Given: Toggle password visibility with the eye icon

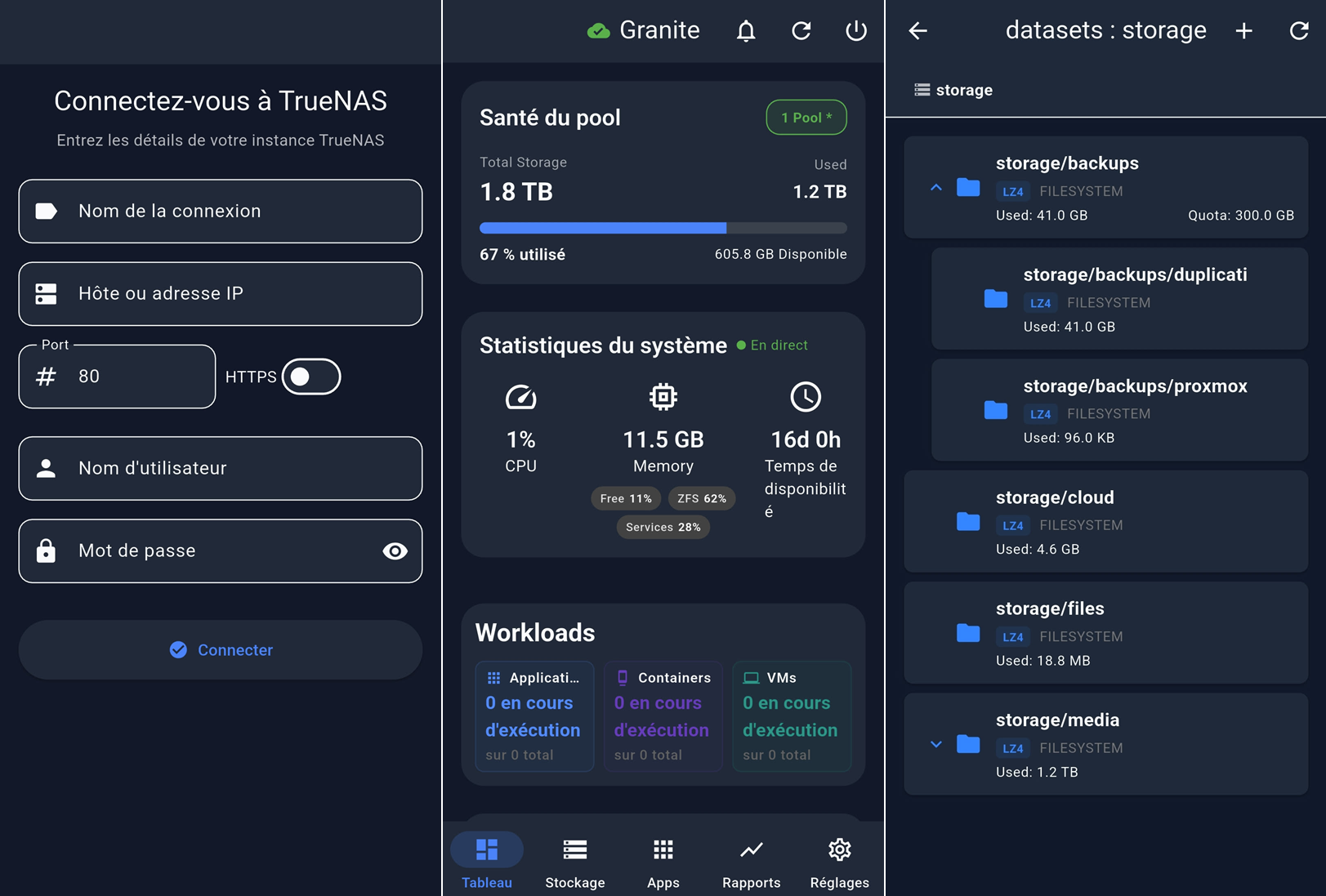Looking at the screenshot, I should point(395,551).
